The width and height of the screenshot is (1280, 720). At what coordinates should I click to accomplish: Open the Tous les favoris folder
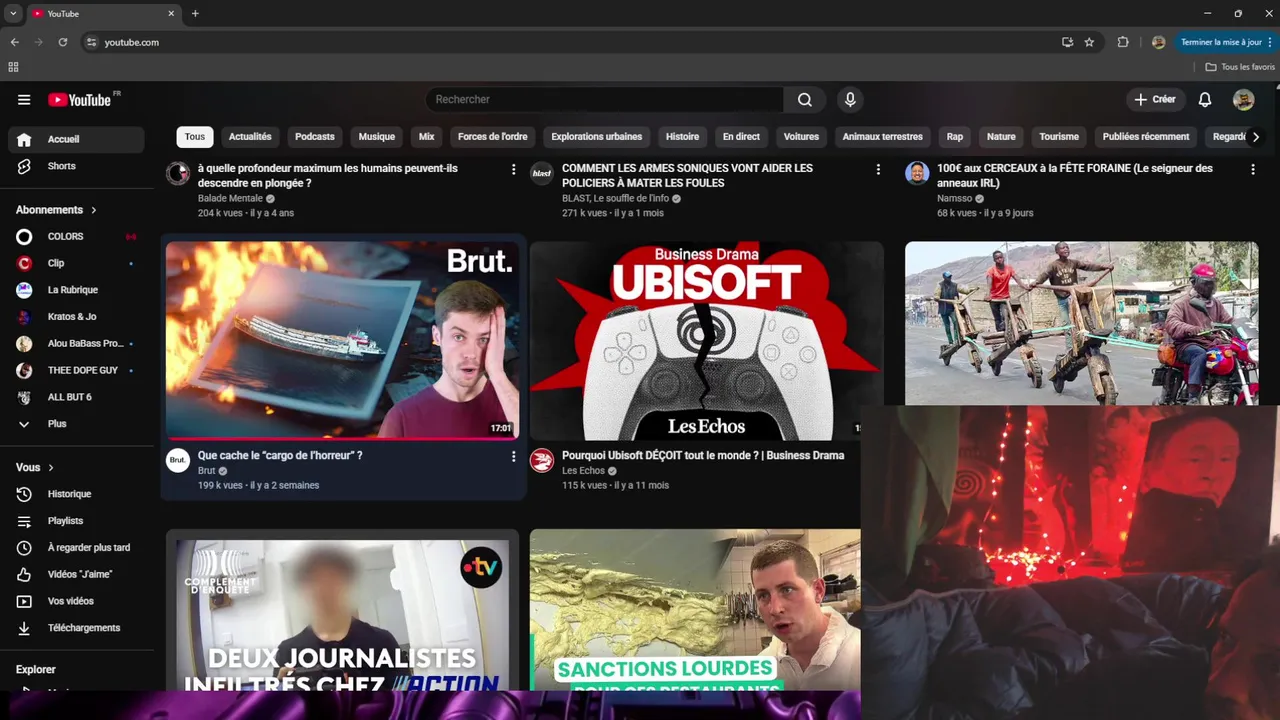[1240, 67]
